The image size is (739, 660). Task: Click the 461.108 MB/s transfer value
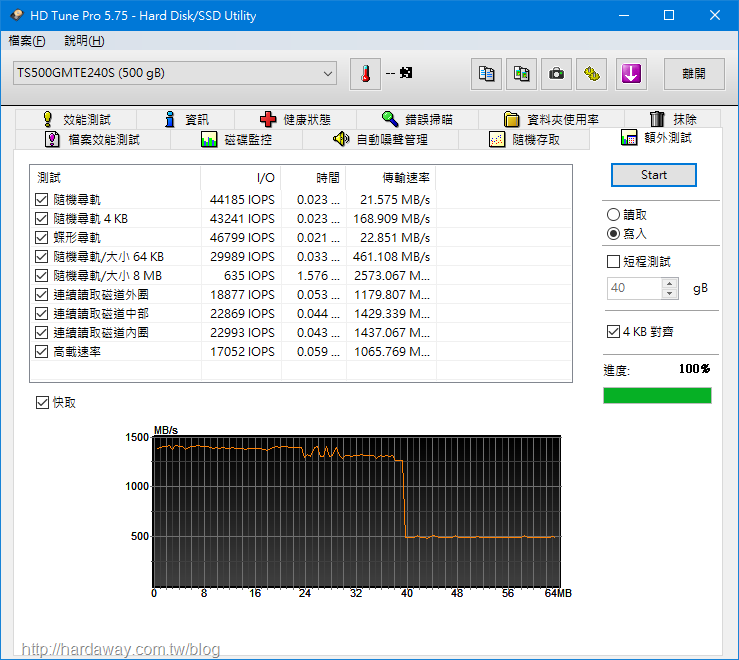click(x=391, y=257)
